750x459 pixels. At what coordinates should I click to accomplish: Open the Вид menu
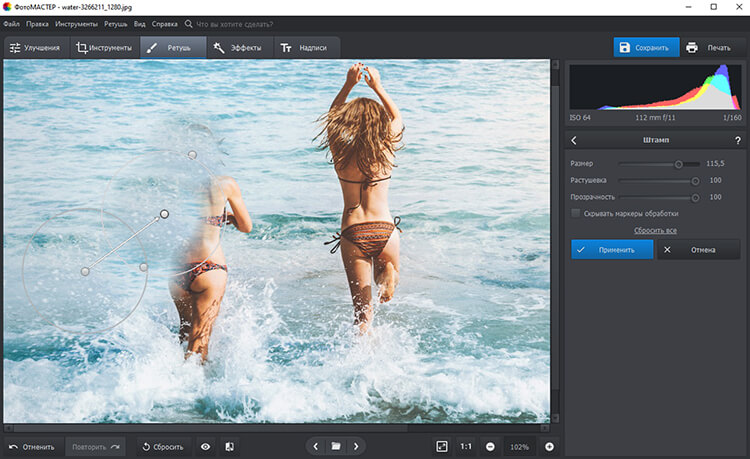pos(139,24)
